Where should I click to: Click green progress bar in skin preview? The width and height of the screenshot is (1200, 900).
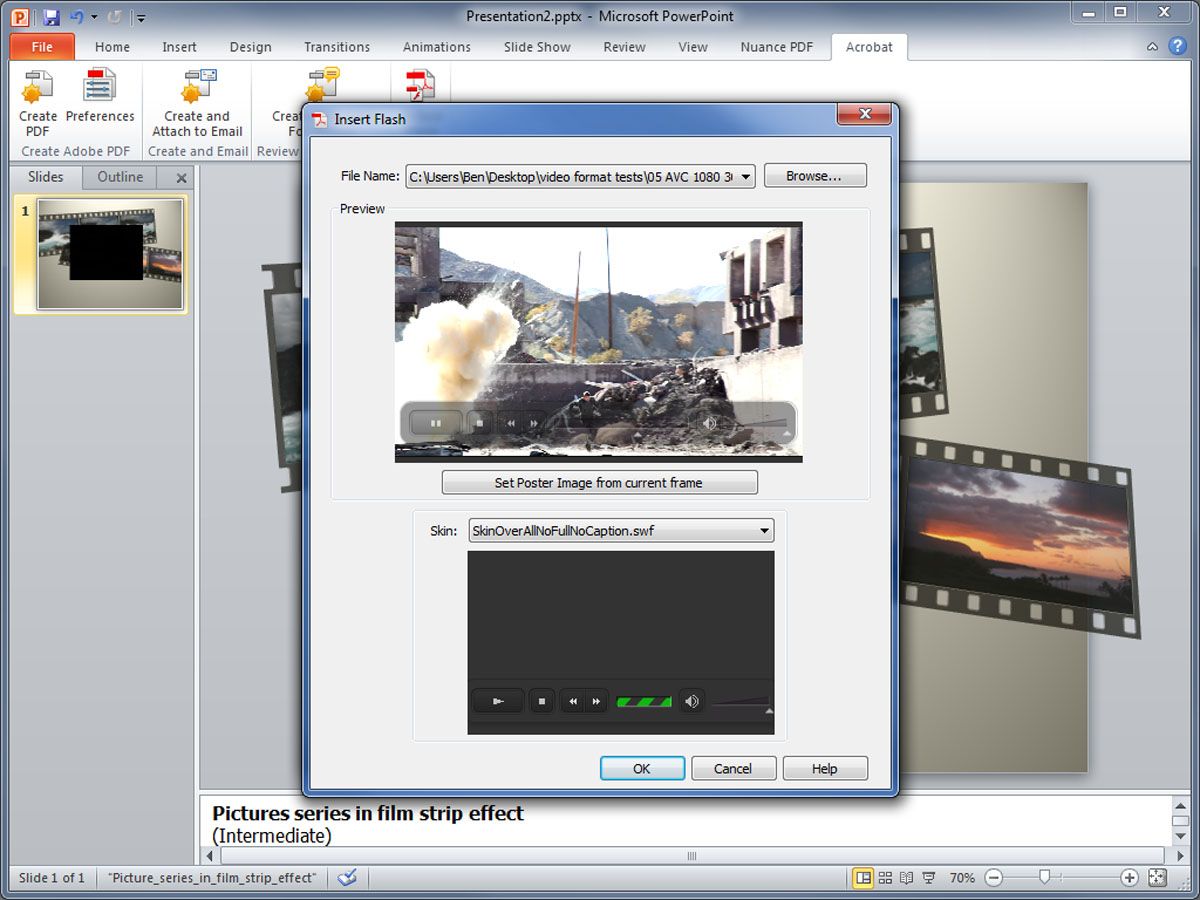click(643, 702)
